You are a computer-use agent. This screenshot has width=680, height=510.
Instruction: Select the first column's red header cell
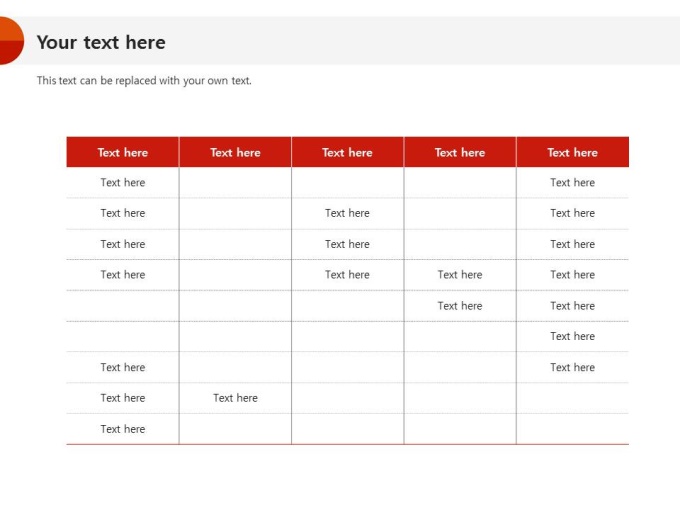[123, 152]
